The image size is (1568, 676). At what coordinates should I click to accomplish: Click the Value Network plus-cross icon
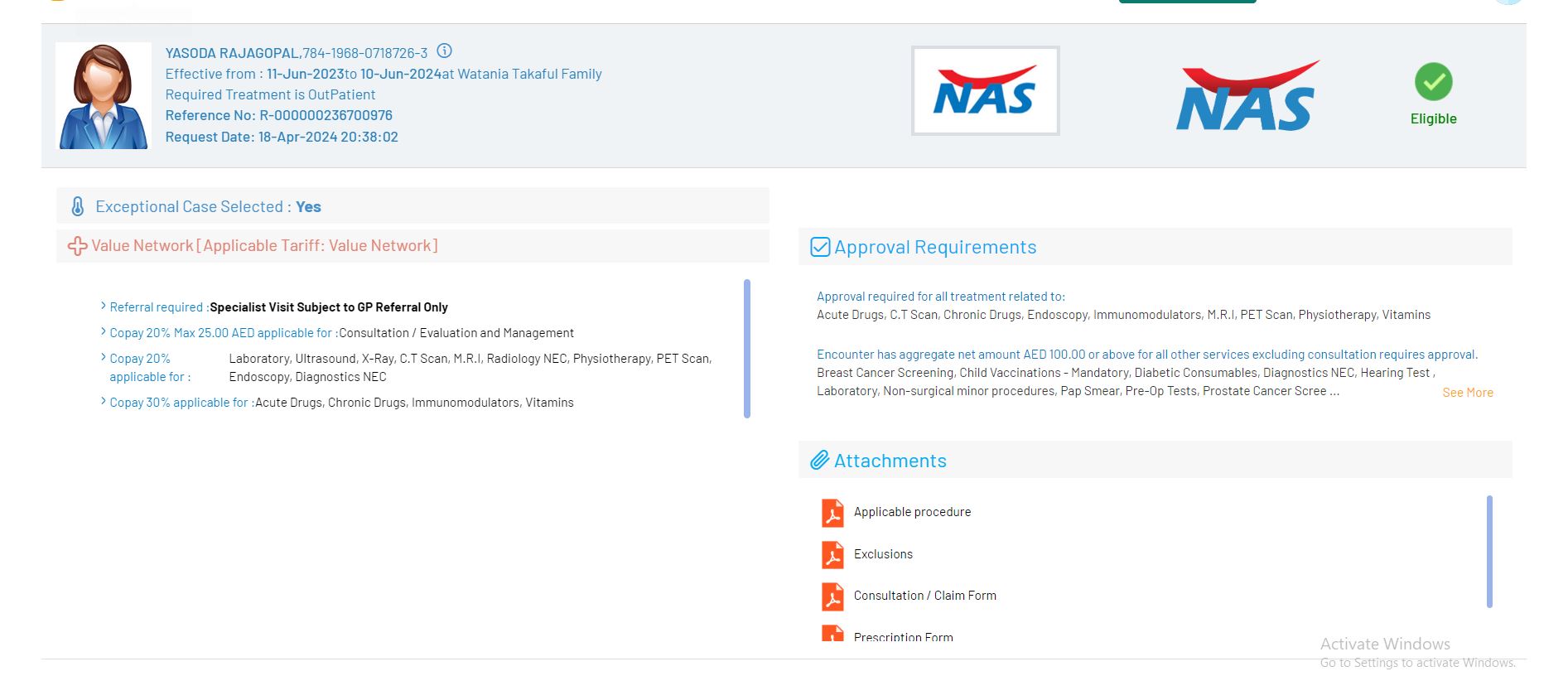tap(77, 246)
